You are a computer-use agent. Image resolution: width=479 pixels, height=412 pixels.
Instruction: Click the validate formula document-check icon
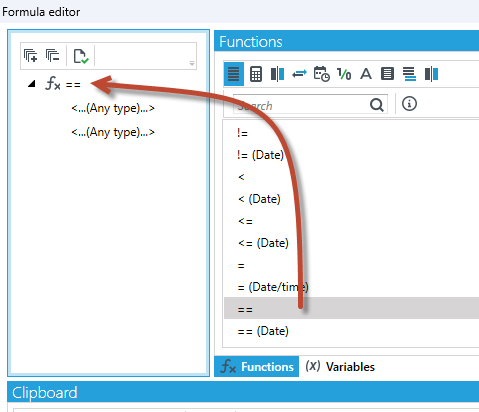click(x=81, y=56)
